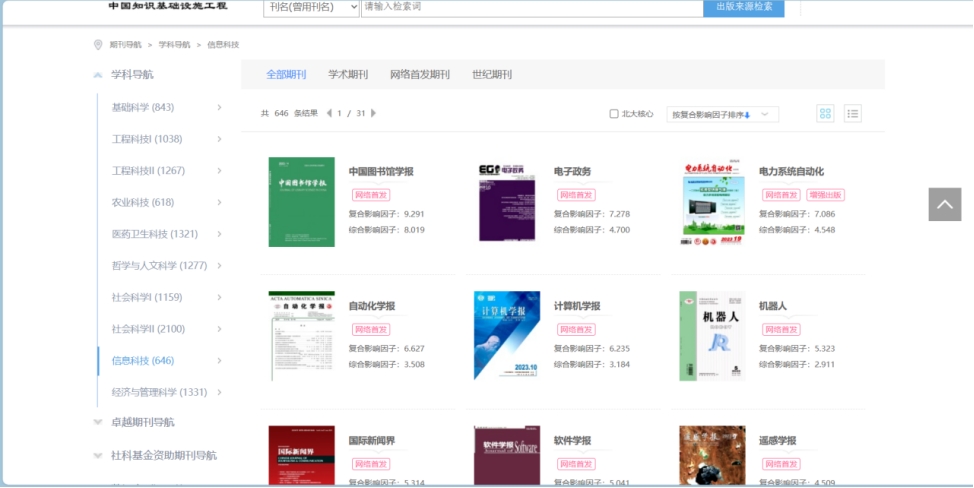Expand 卓越期刊导航 section

(x=98, y=422)
